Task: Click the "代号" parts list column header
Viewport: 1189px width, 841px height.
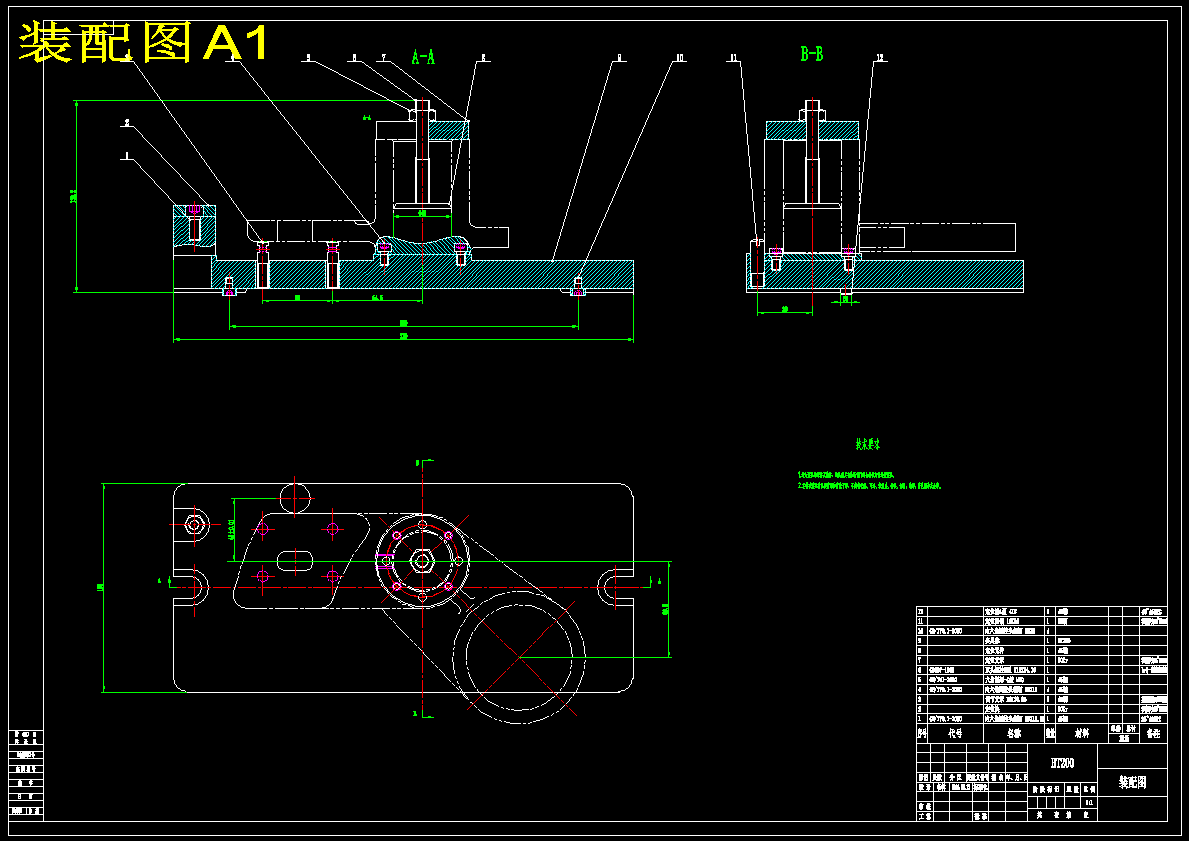Action: [x=955, y=733]
